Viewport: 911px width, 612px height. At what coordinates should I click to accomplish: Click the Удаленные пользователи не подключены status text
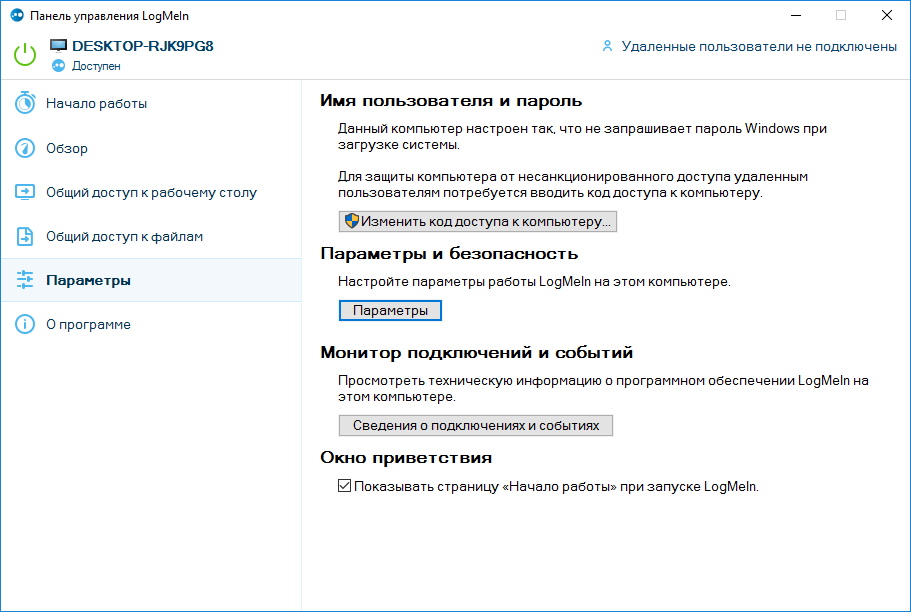click(759, 46)
